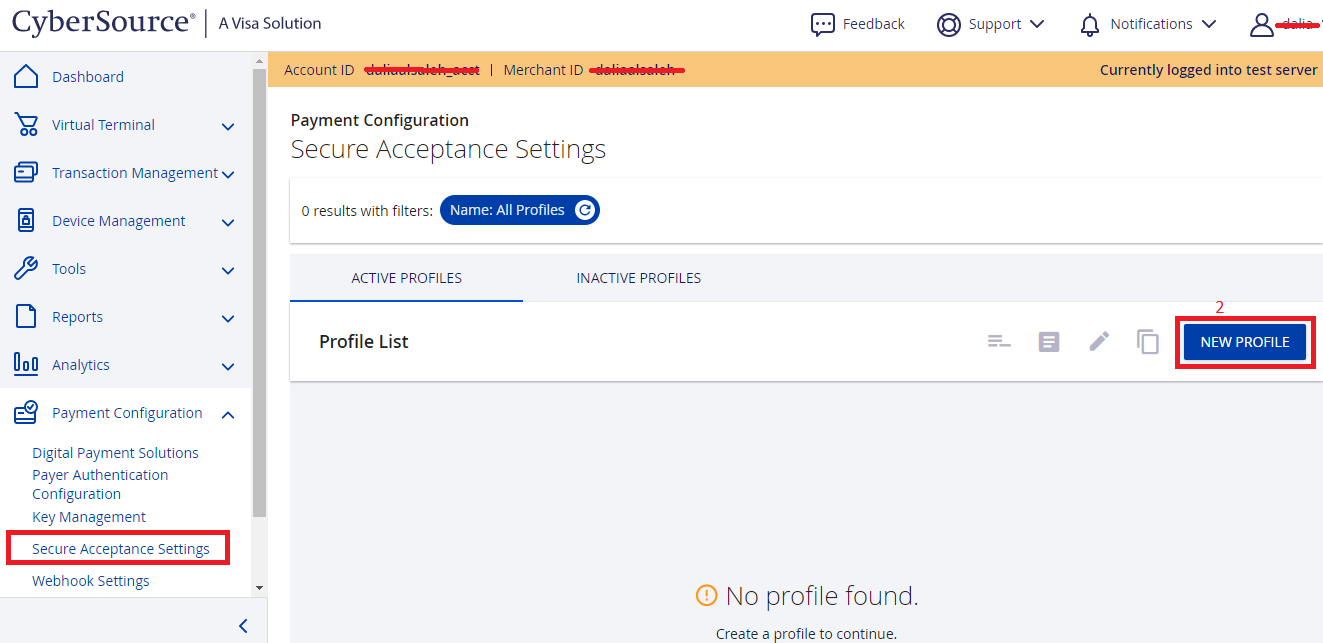Click the 'No profile found.' message
This screenshot has height=643, width=1323.
[x=822, y=596]
